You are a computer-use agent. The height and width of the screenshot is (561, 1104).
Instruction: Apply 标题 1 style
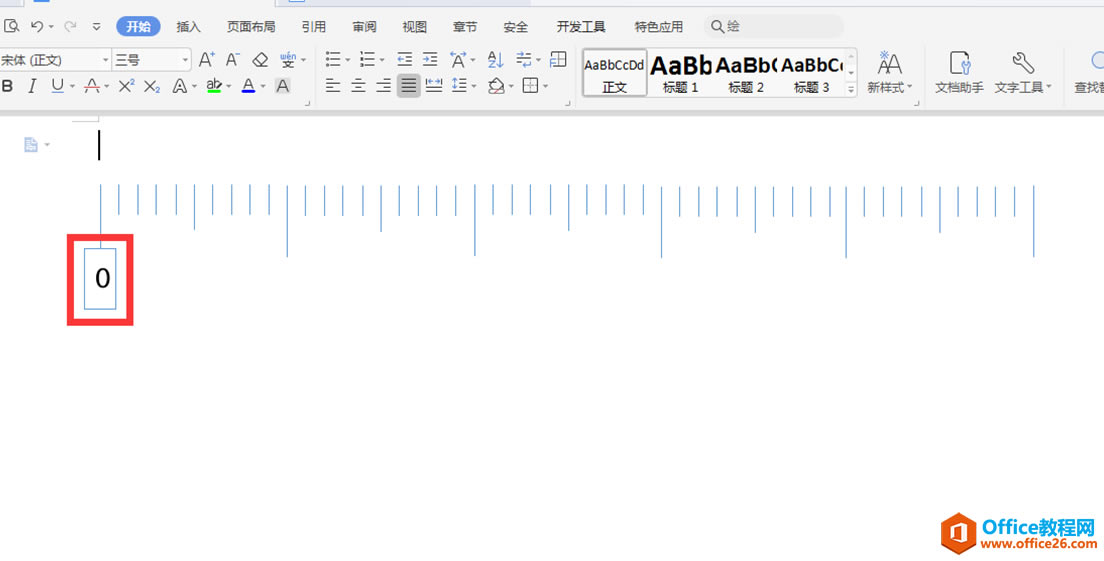[681, 73]
